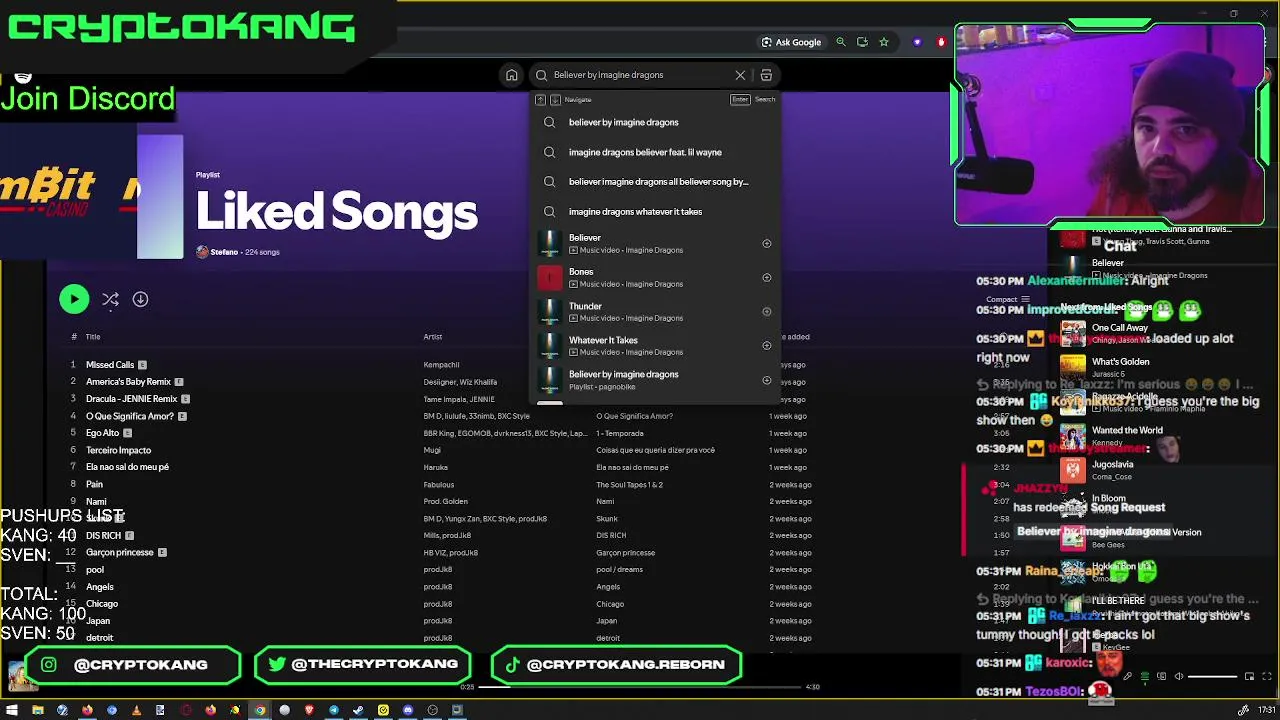
Task: Add 'Whatever It Takes' with its plus icon
Action: (767, 345)
